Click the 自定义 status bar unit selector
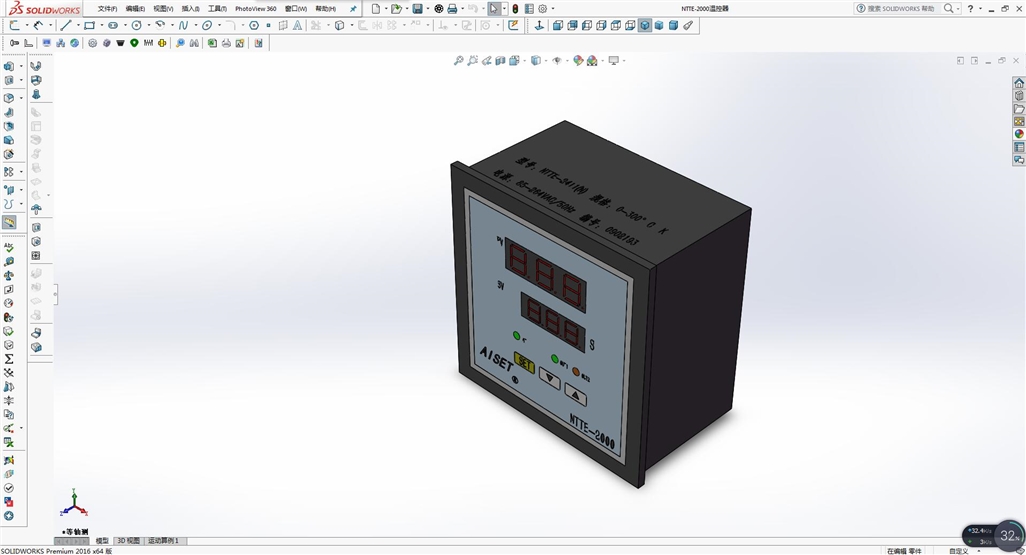Screen dimensions: 1026x555 [959, 551]
